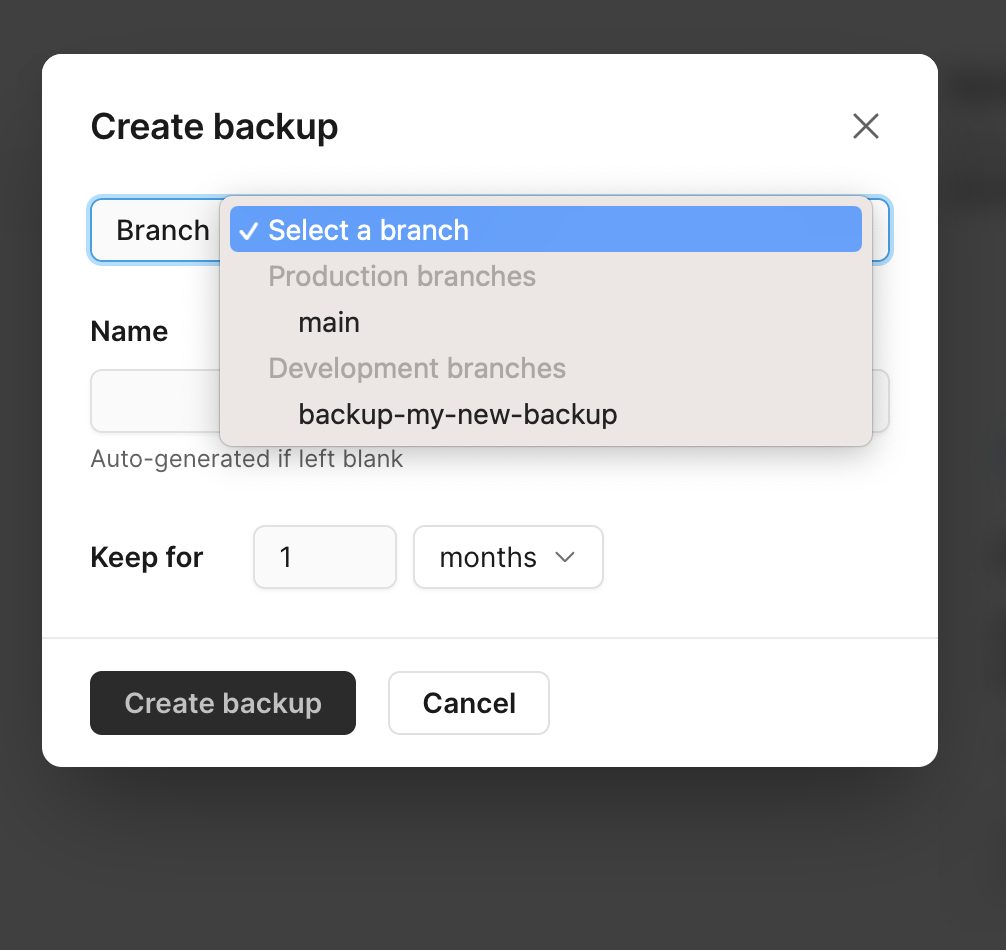Click the Development branches group header
The image size is (1006, 950).
click(417, 368)
